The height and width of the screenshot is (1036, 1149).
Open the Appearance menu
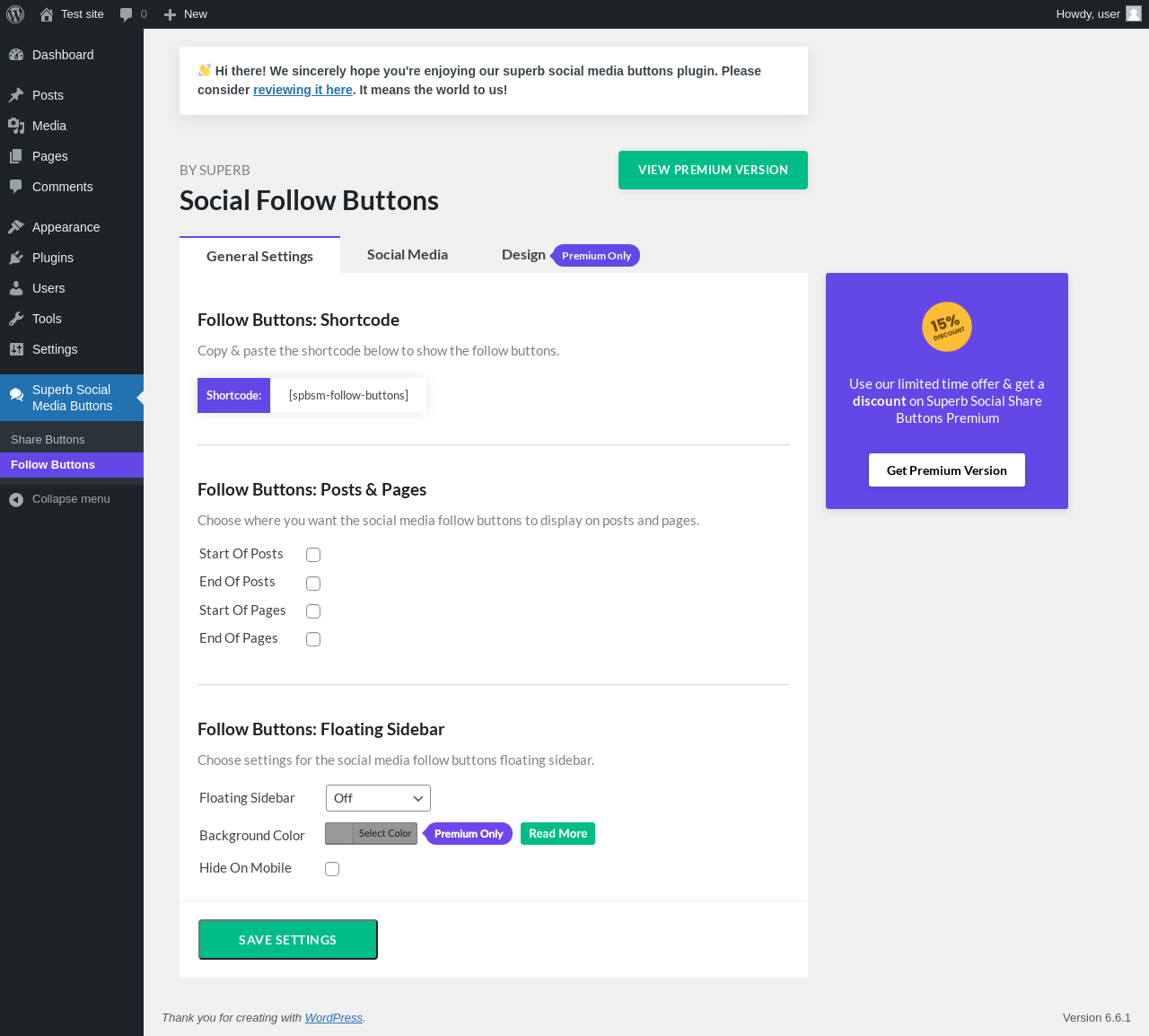[72, 227]
